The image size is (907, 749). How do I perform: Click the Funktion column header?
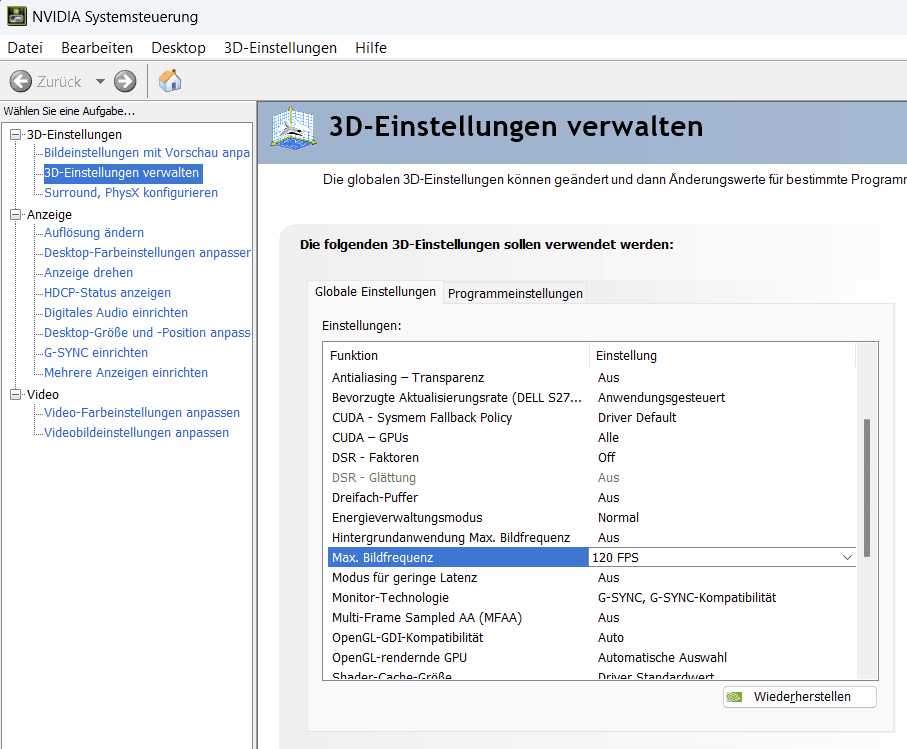click(x=457, y=356)
